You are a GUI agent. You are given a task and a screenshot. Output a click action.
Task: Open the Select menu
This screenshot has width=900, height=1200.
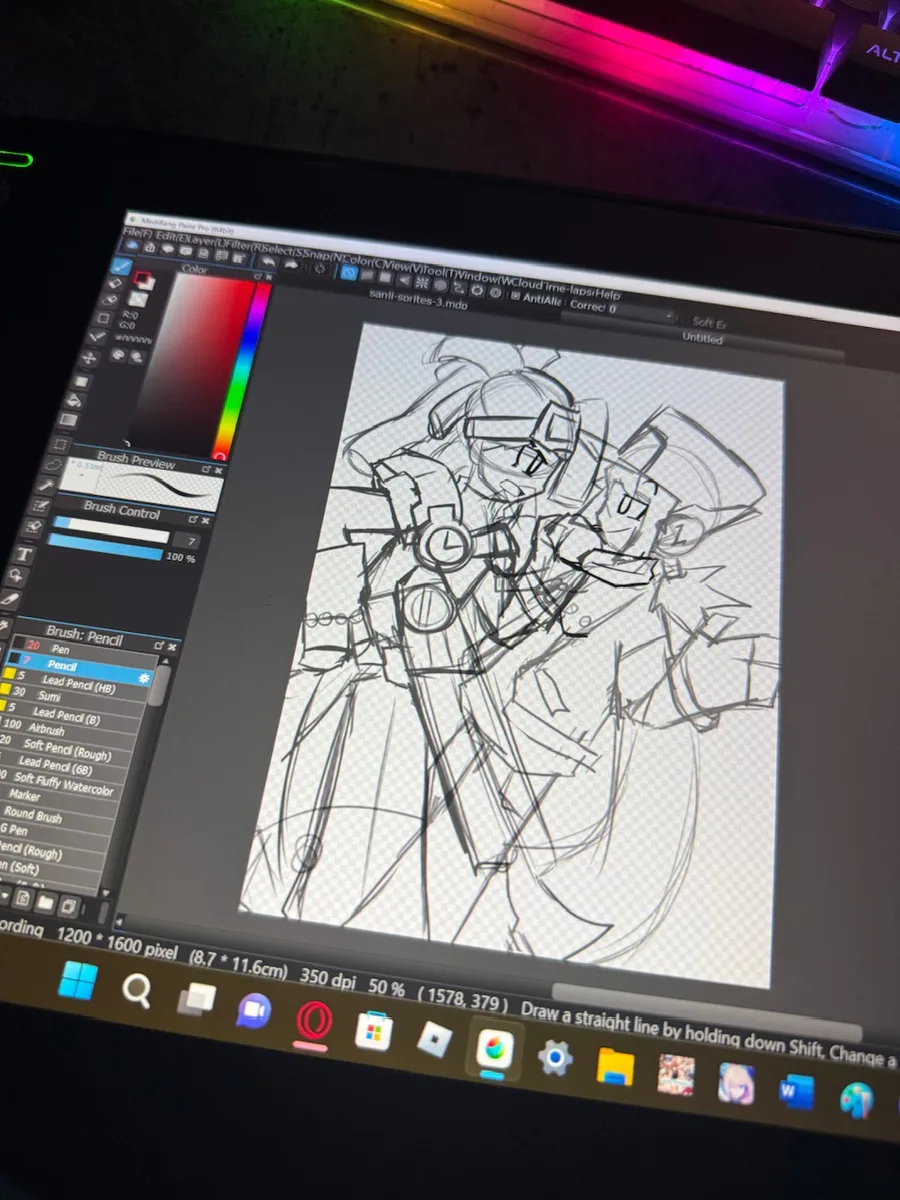tap(285, 252)
